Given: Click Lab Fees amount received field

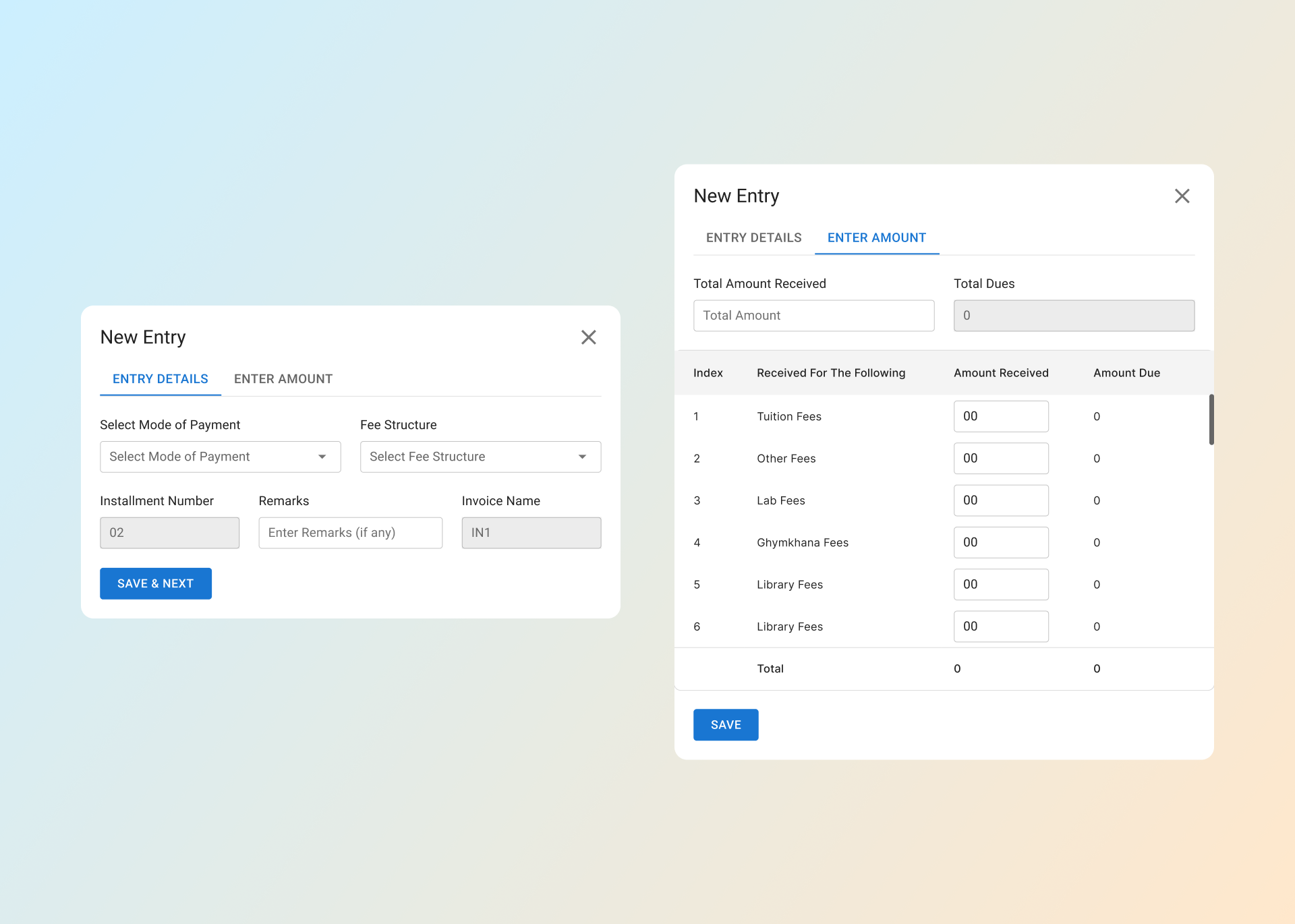Looking at the screenshot, I should click(x=1002, y=500).
